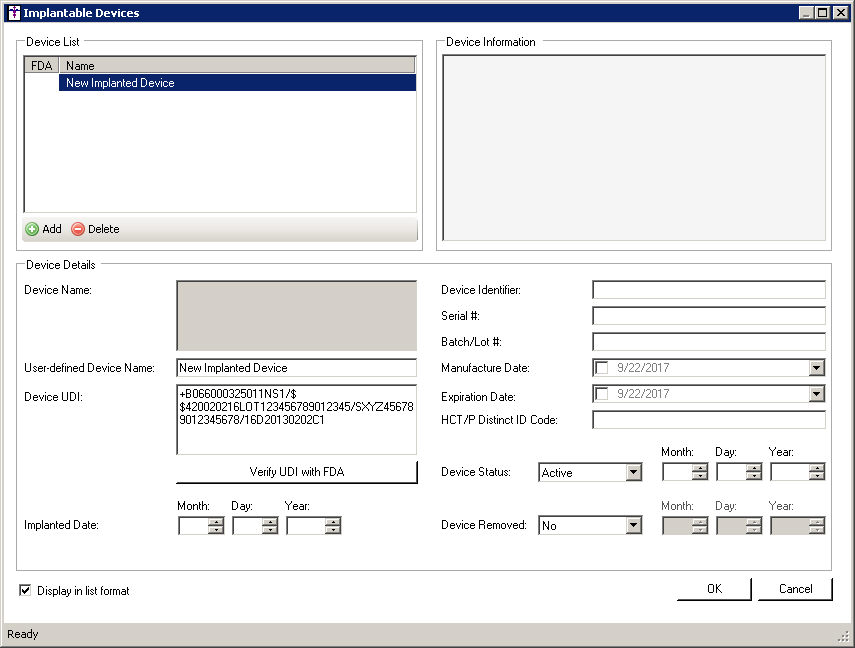855x648 pixels.
Task: Open the Manufacture Date dropdown arrow
Action: [816, 368]
